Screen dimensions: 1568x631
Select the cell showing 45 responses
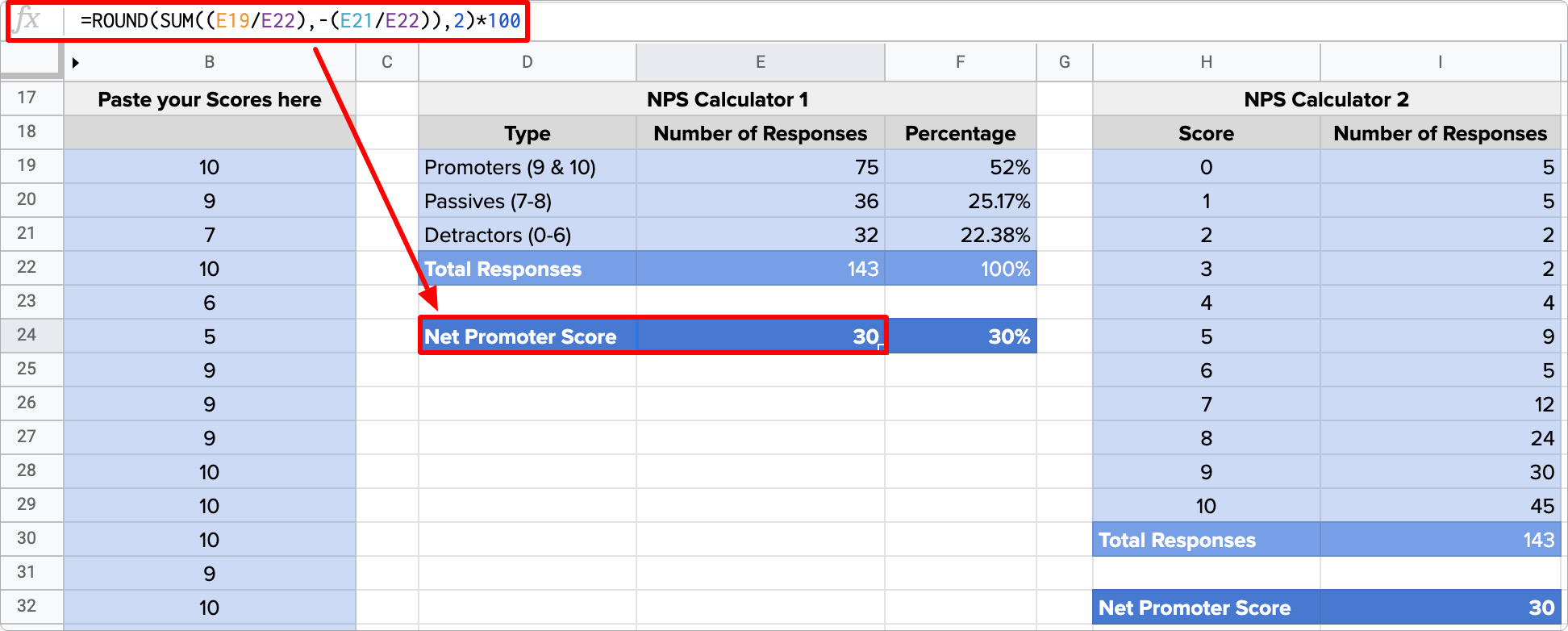tap(1440, 506)
